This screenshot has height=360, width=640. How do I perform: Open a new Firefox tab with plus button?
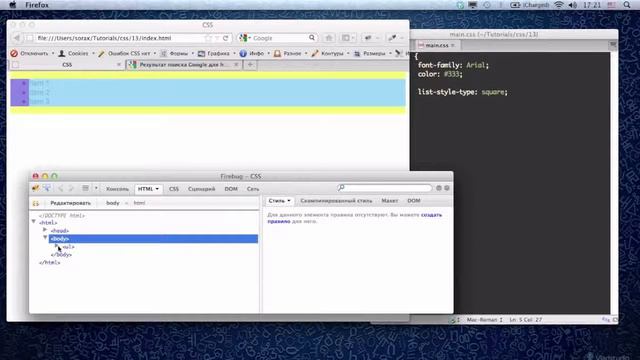[x=250, y=64]
